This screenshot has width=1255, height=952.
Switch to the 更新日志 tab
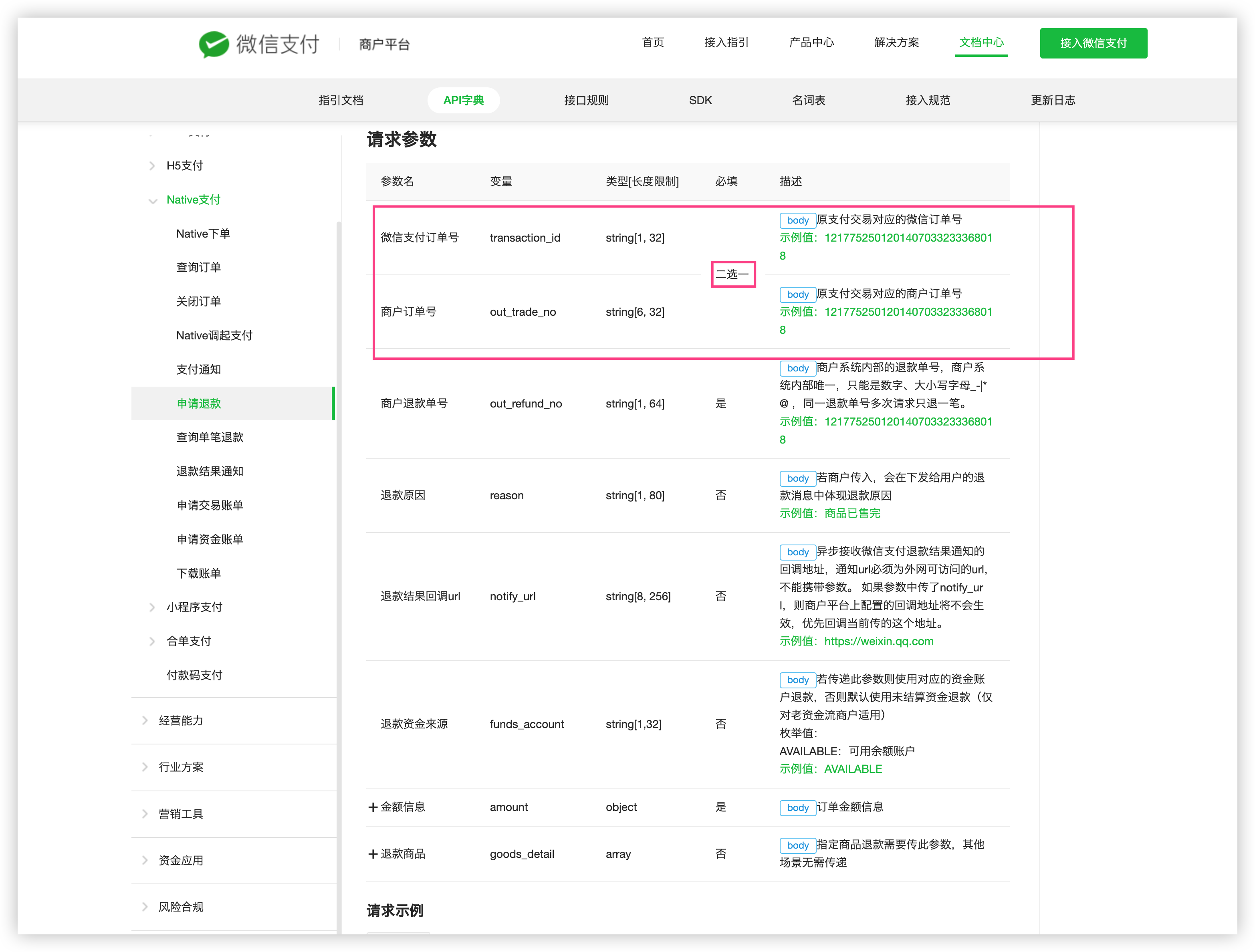coord(1053,101)
